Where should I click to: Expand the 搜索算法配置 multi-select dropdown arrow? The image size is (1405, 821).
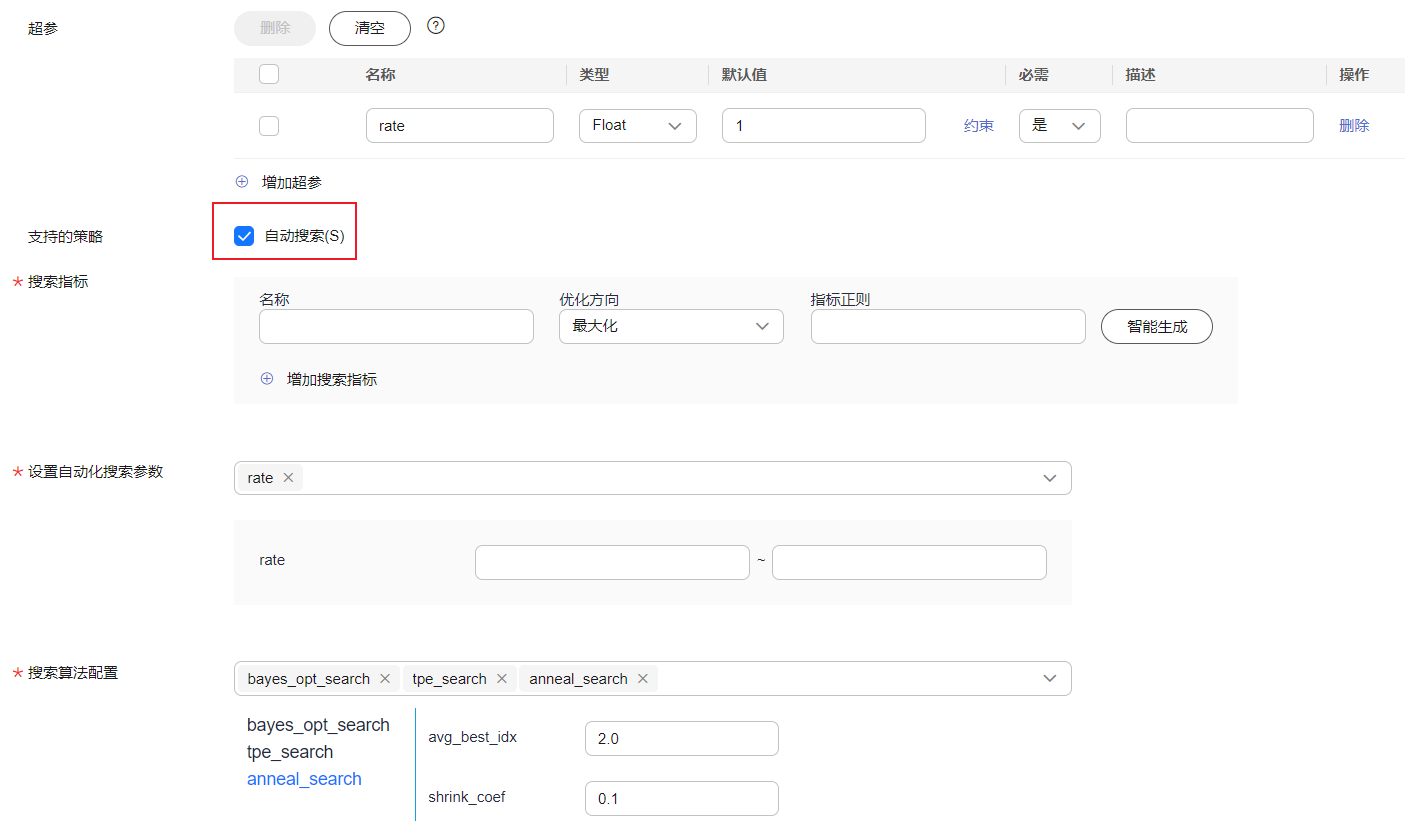(1050, 678)
